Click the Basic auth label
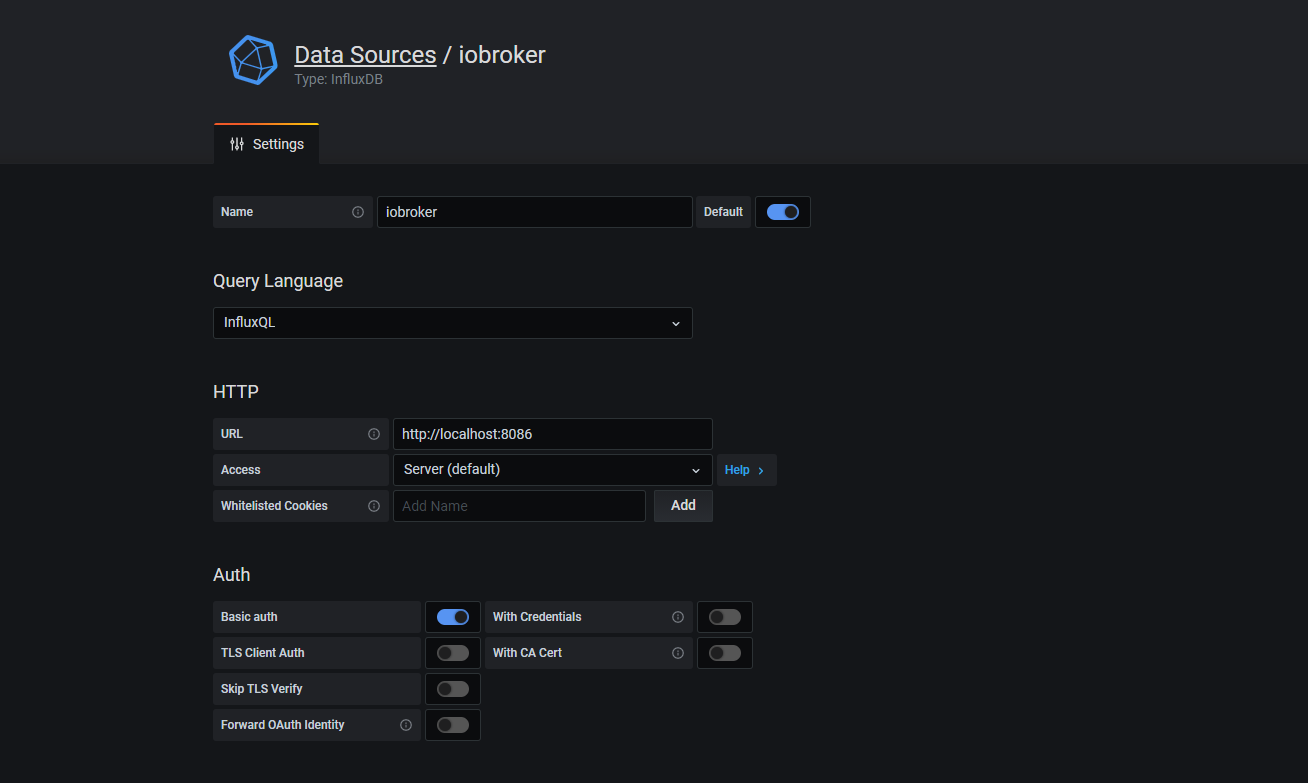The width and height of the screenshot is (1308, 783). 249,617
